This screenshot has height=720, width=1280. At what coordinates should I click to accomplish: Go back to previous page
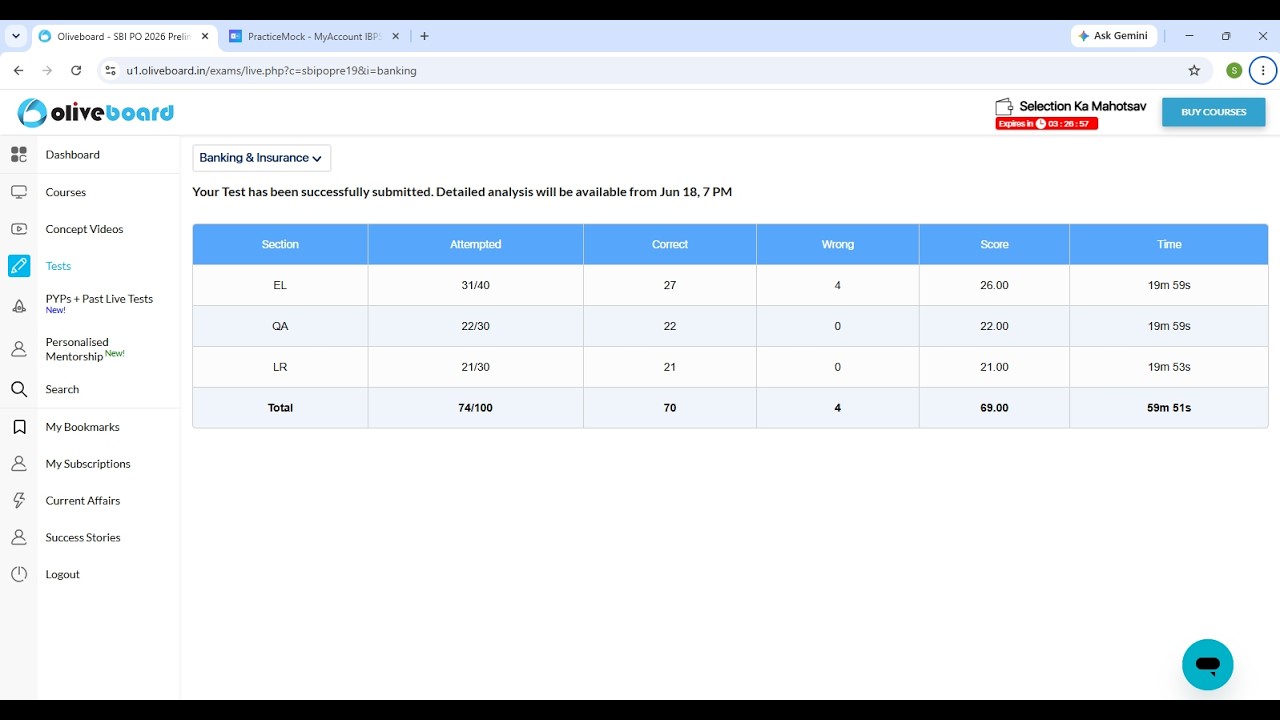coord(18,71)
